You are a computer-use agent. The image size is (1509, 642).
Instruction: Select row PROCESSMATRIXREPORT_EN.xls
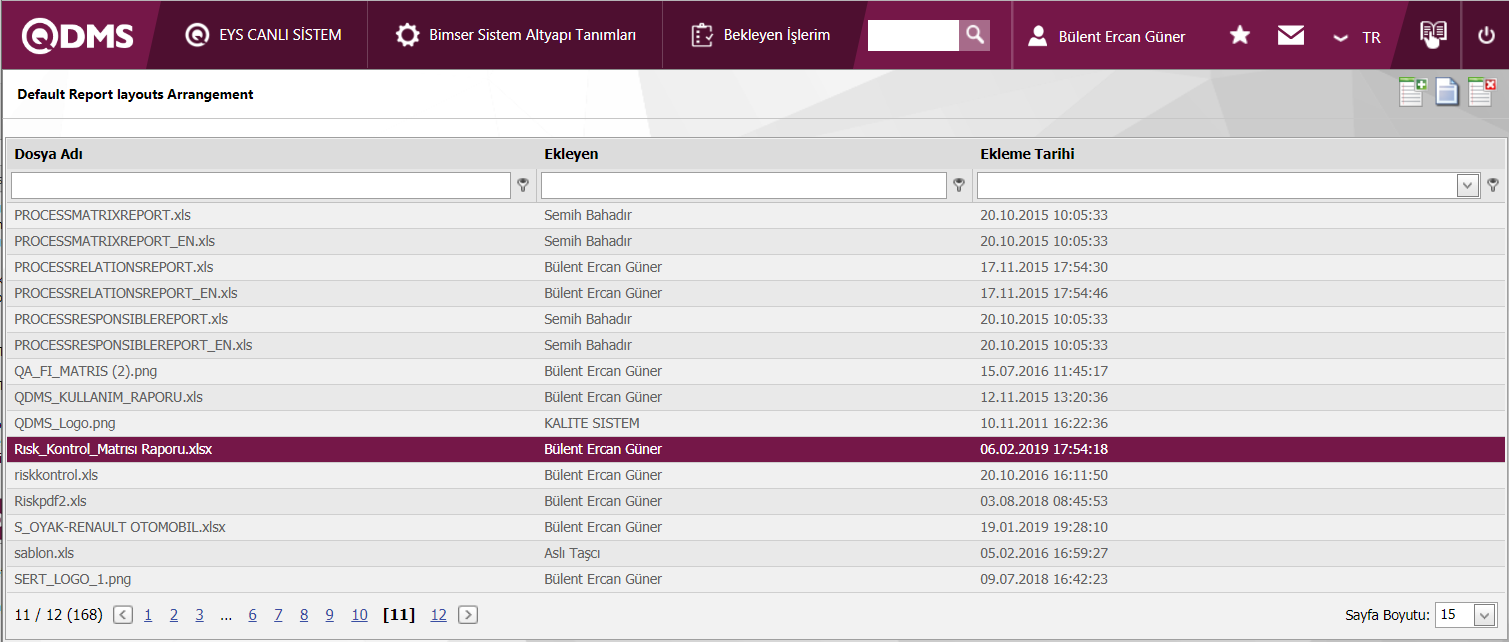755,241
